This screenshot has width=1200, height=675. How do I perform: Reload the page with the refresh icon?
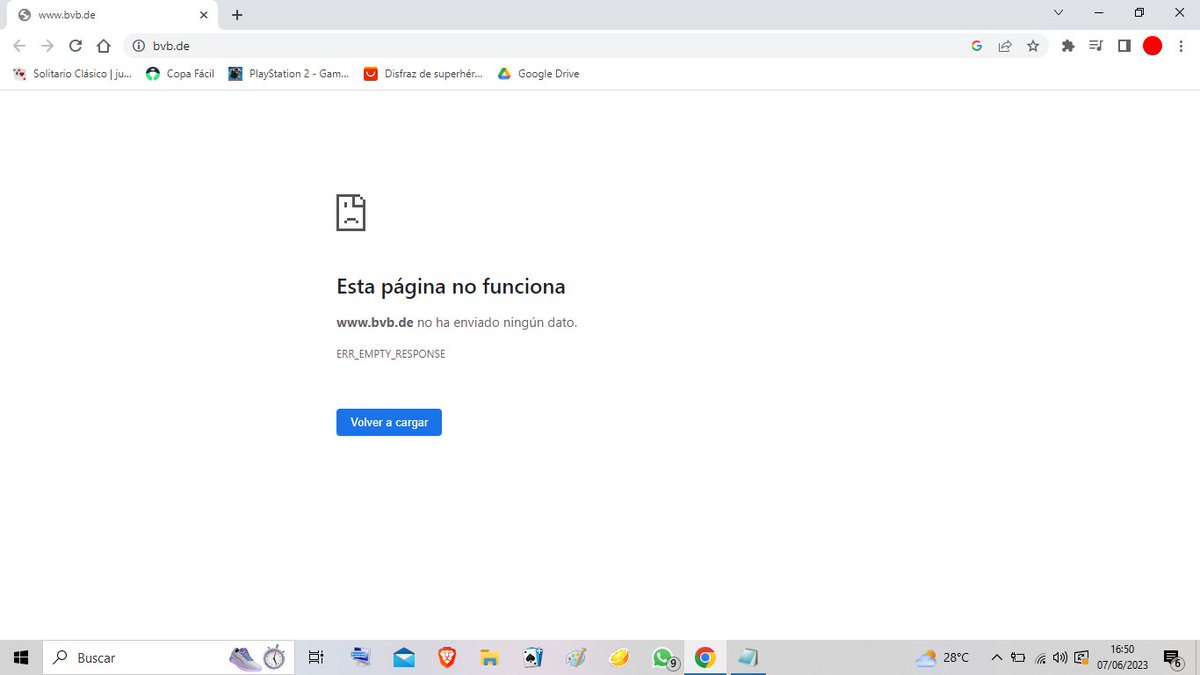point(75,46)
